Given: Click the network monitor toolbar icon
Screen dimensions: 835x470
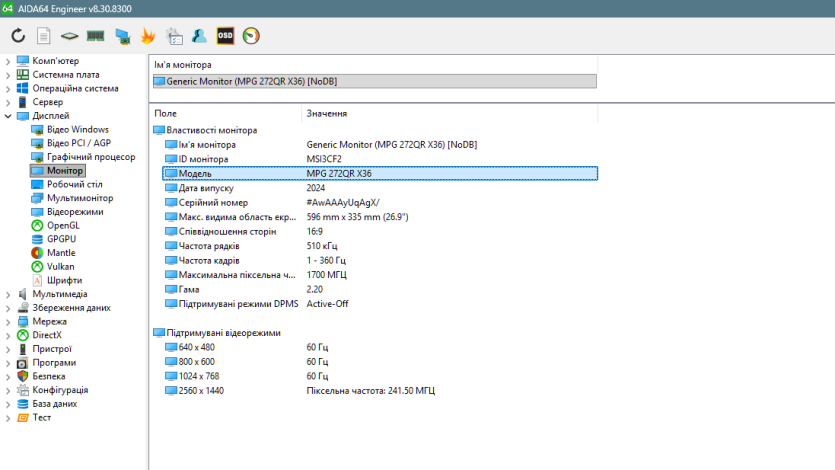Looking at the screenshot, I should (x=122, y=36).
